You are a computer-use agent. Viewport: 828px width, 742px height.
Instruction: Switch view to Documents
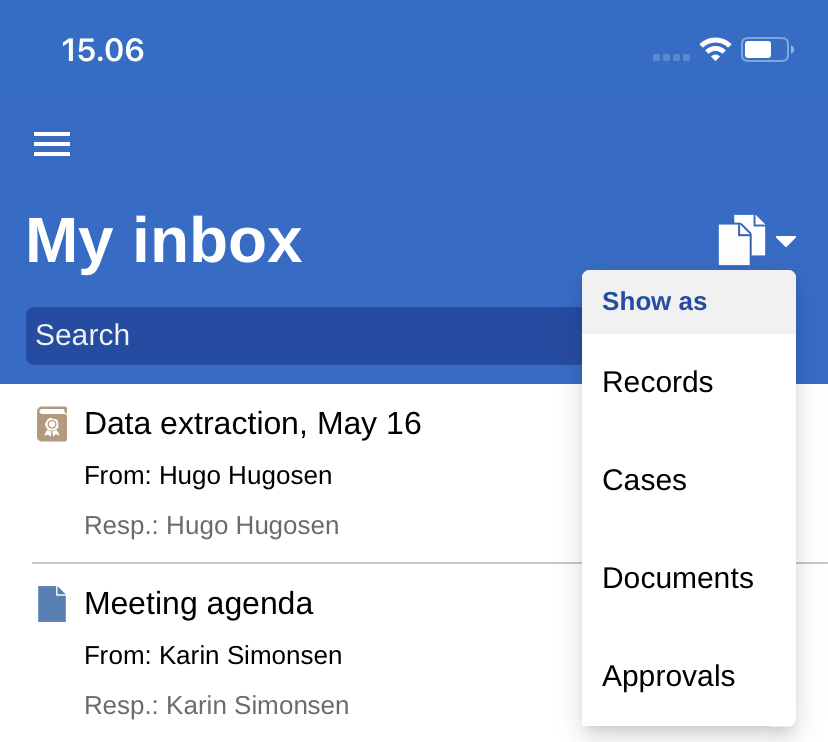point(678,578)
